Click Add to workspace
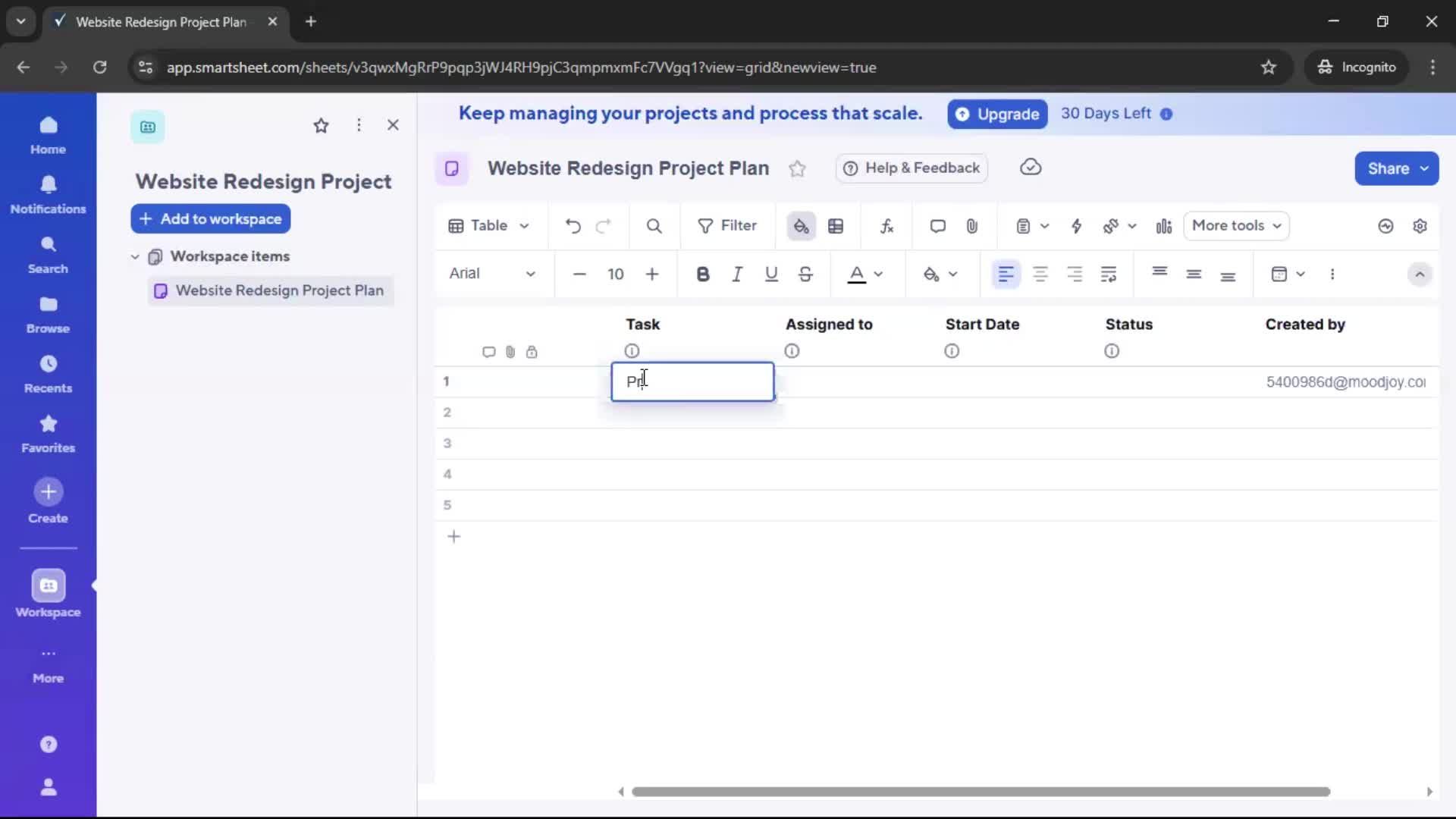This screenshot has width=1456, height=819. (210, 218)
